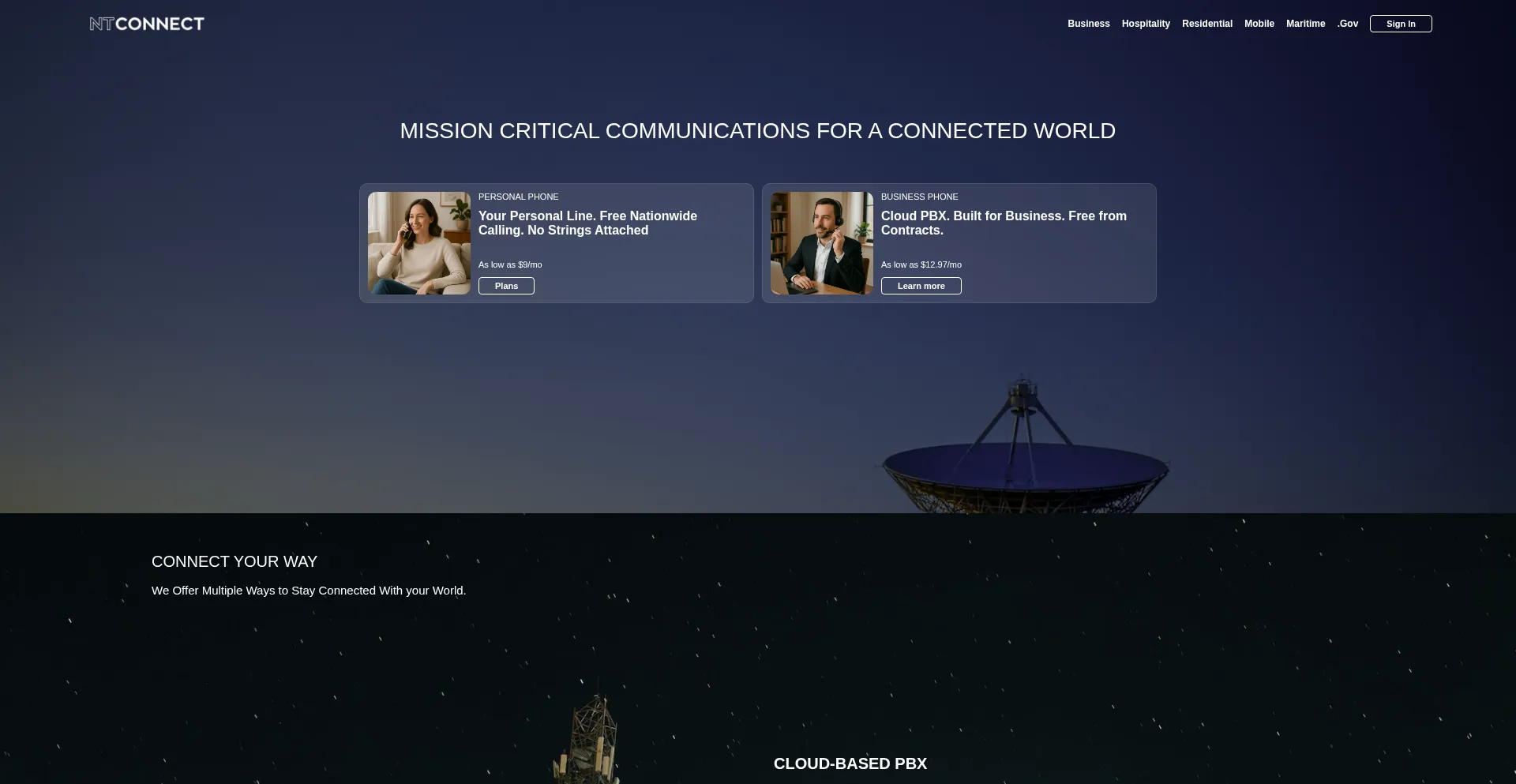Open the Business navigation menu
This screenshot has width=1516, height=784.
pos(1088,23)
